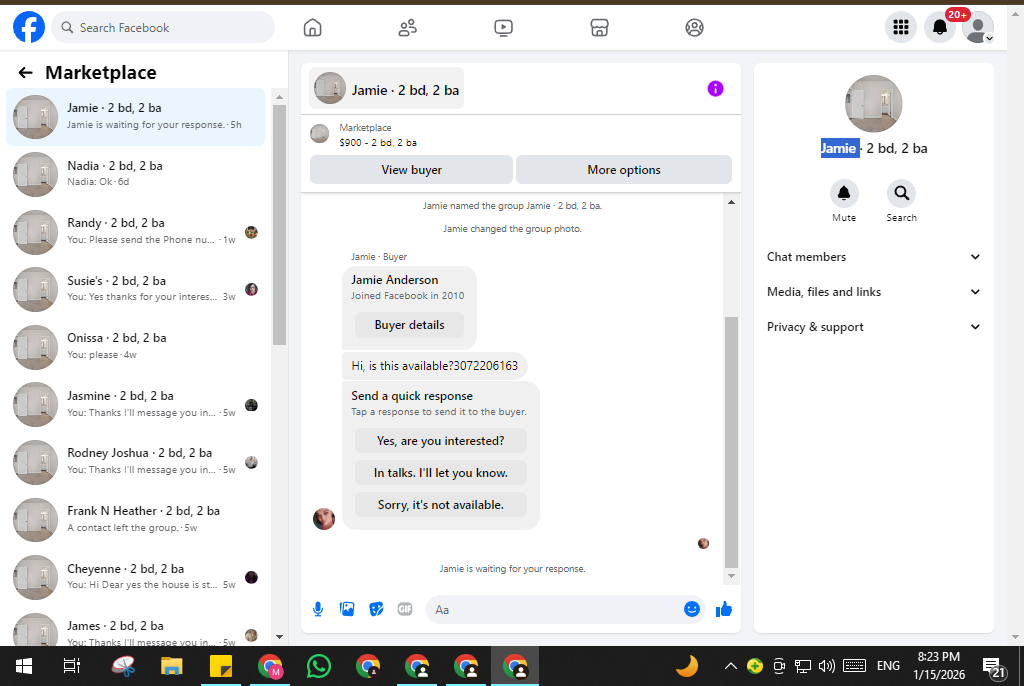Go to the Home feed icon

(313, 27)
